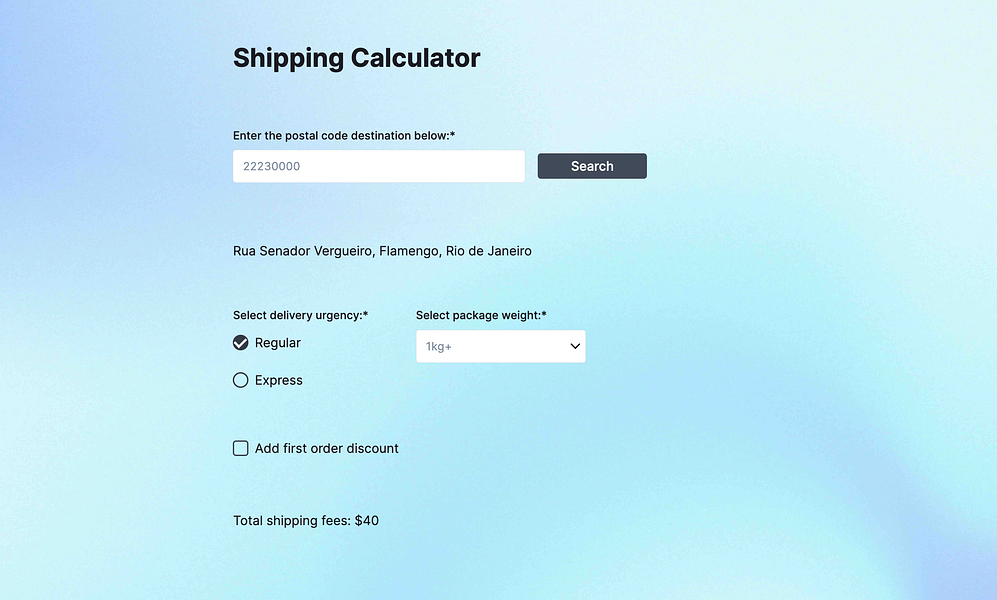This screenshot has height=600, width=997.
Task: Focus the postal code input field
Action: [379, 166]
